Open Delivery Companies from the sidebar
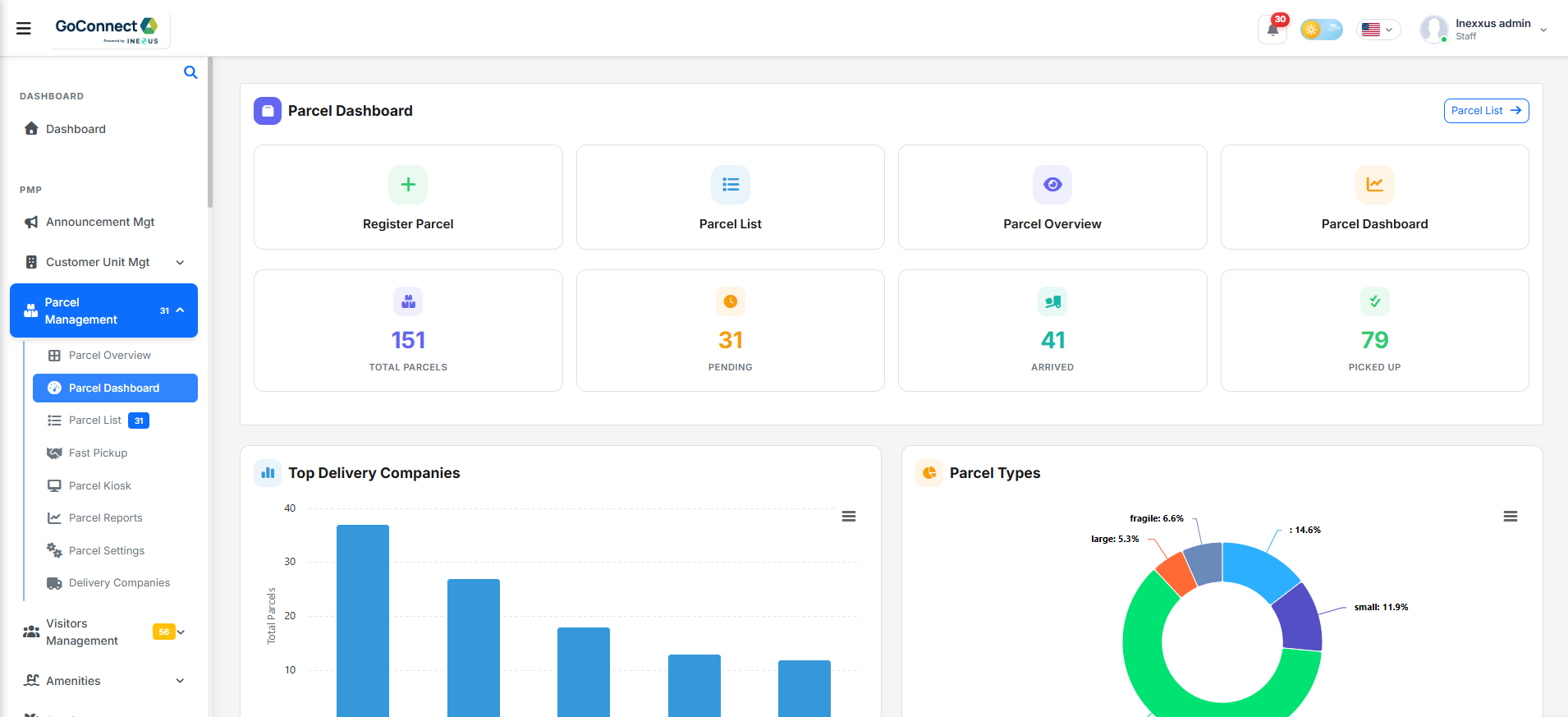1568x717 pixels. (x=119, y=583)
